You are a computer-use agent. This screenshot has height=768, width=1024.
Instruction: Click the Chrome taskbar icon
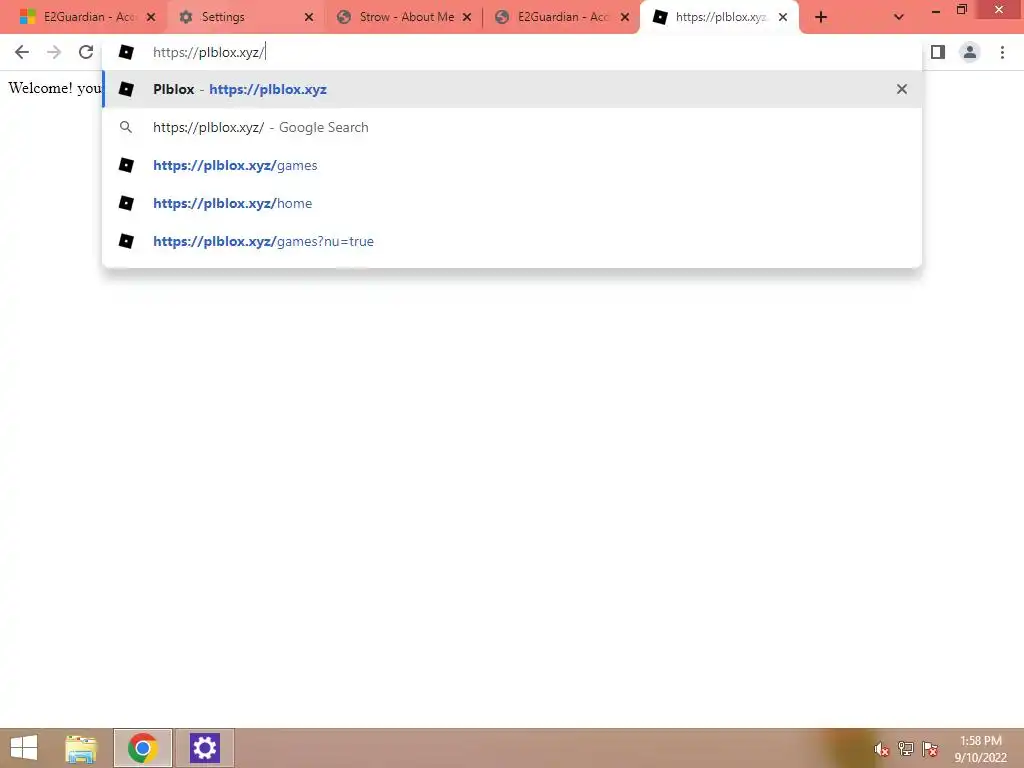pos(142,748)
